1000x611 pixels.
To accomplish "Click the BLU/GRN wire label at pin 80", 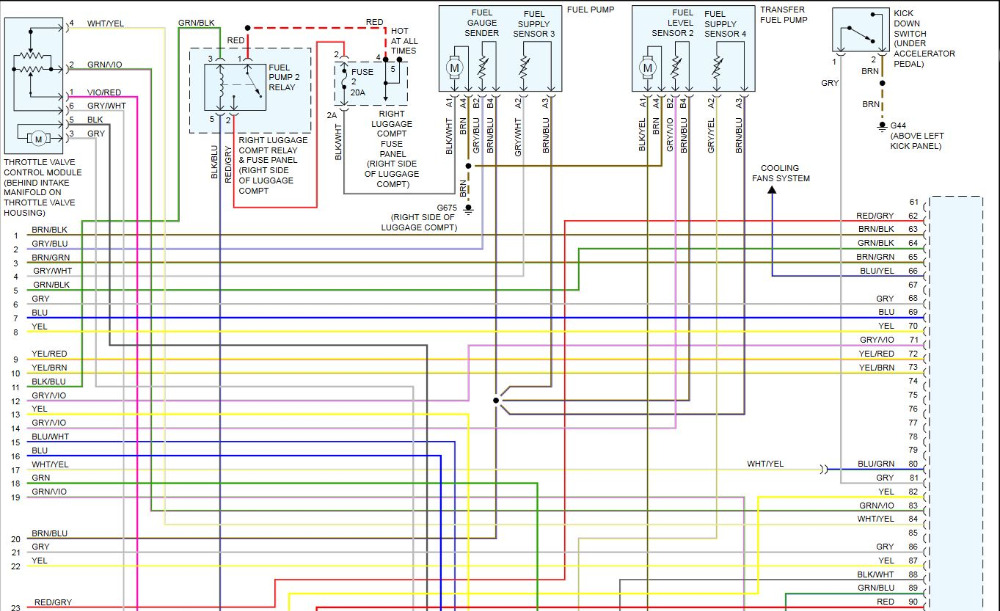I will click(875, 464).
